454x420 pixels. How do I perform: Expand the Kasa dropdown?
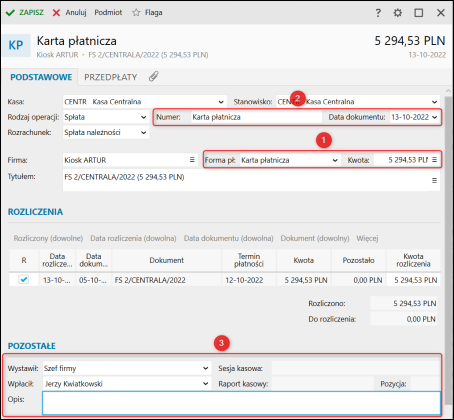[221, 102]
